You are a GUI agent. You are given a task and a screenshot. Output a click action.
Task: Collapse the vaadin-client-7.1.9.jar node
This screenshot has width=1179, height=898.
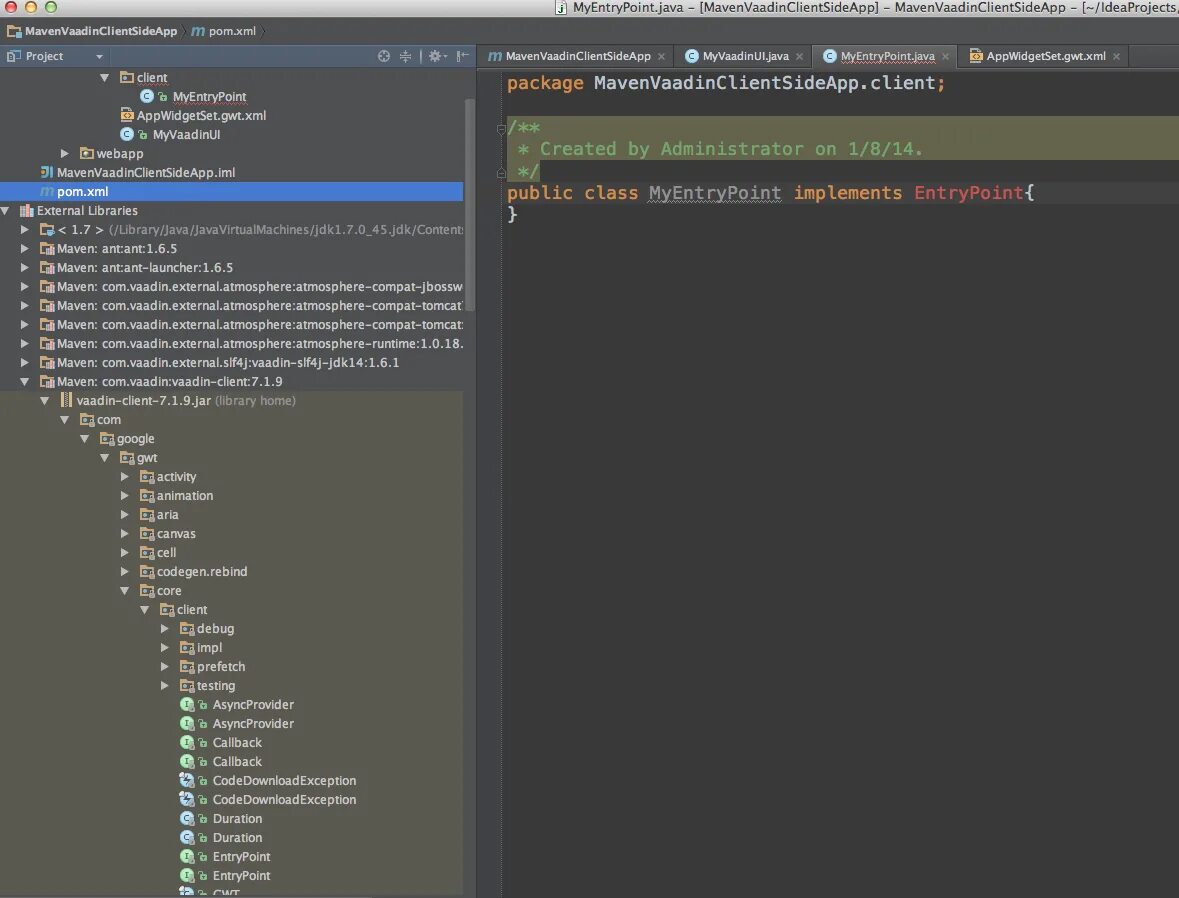[x=45, y=401]
